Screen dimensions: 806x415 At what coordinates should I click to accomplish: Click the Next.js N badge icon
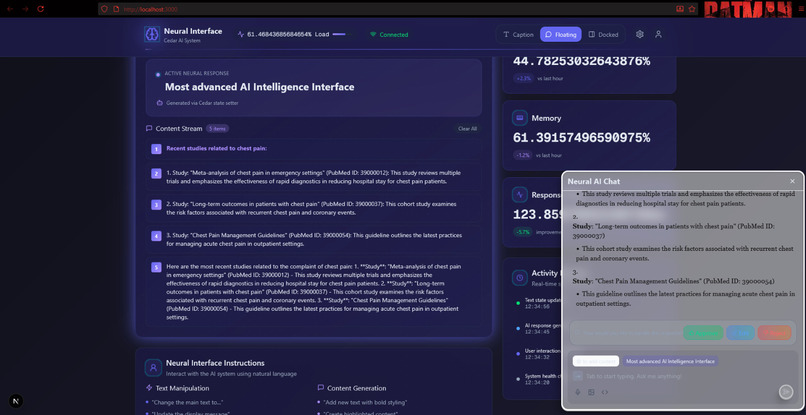point(16,401)
